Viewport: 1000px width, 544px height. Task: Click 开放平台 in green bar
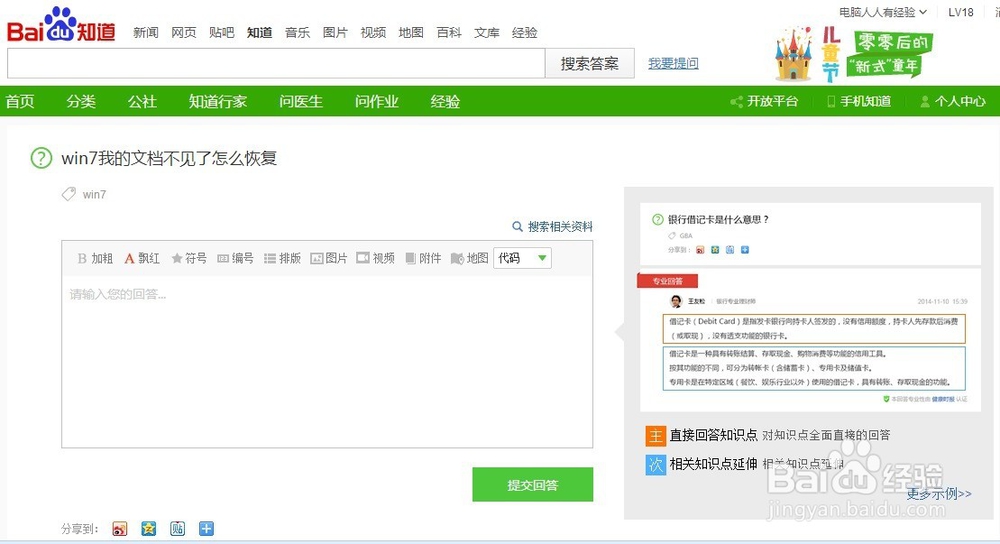pyautogui.click(x=764, y=101)
